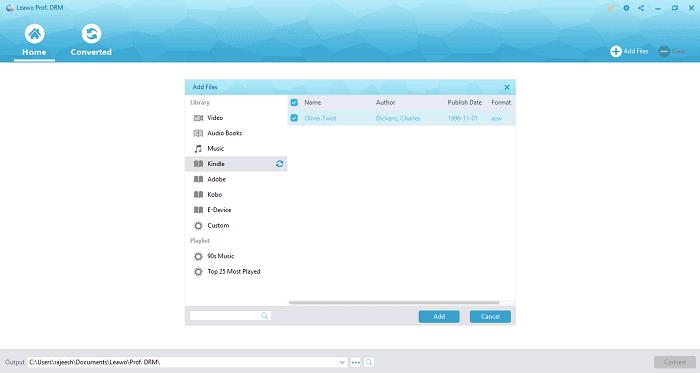Select Music in the Library list
700x373 pixels.
pyautogui.click(x=236, y=149)
